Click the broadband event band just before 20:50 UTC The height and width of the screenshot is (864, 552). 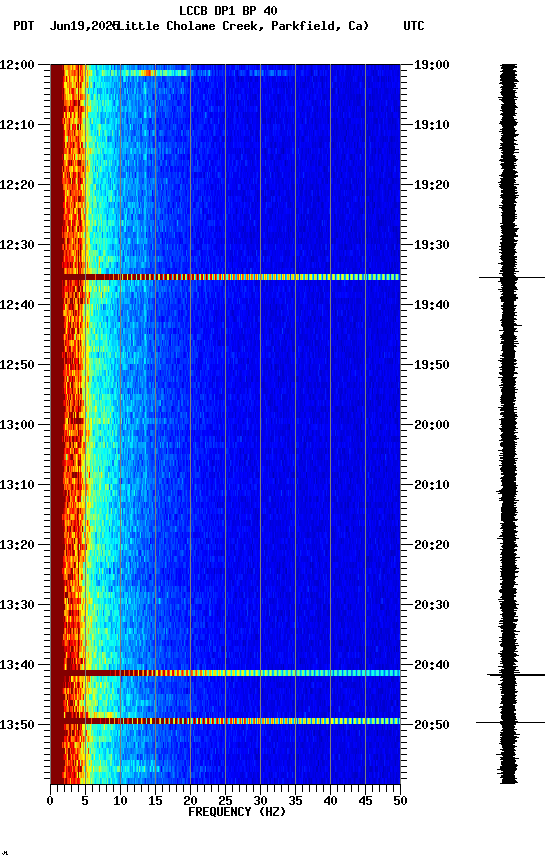(x=225, y=721)
